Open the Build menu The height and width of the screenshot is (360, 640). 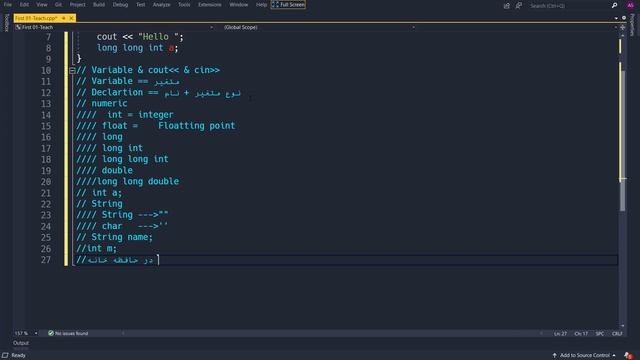pos(99,4)
